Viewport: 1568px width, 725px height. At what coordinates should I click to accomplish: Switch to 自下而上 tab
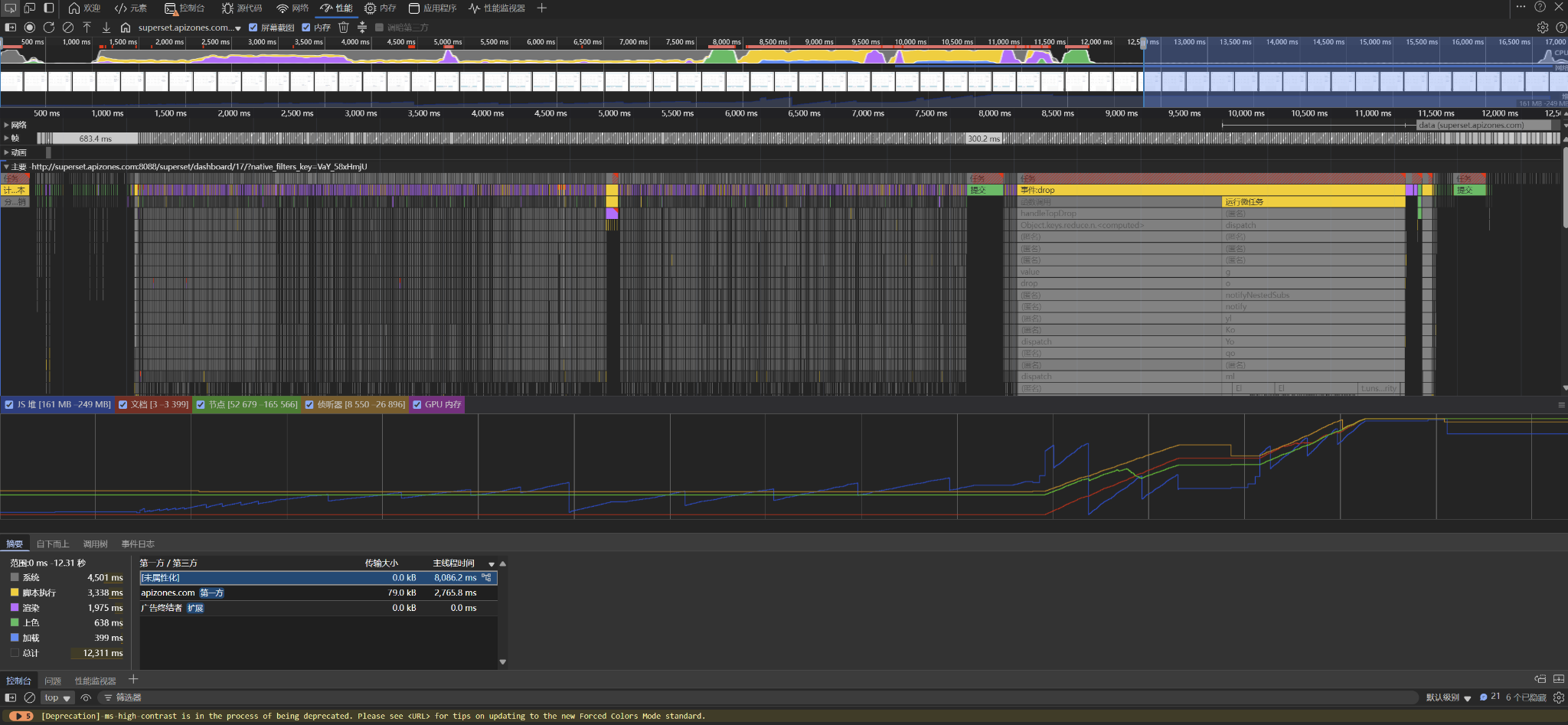53,544
